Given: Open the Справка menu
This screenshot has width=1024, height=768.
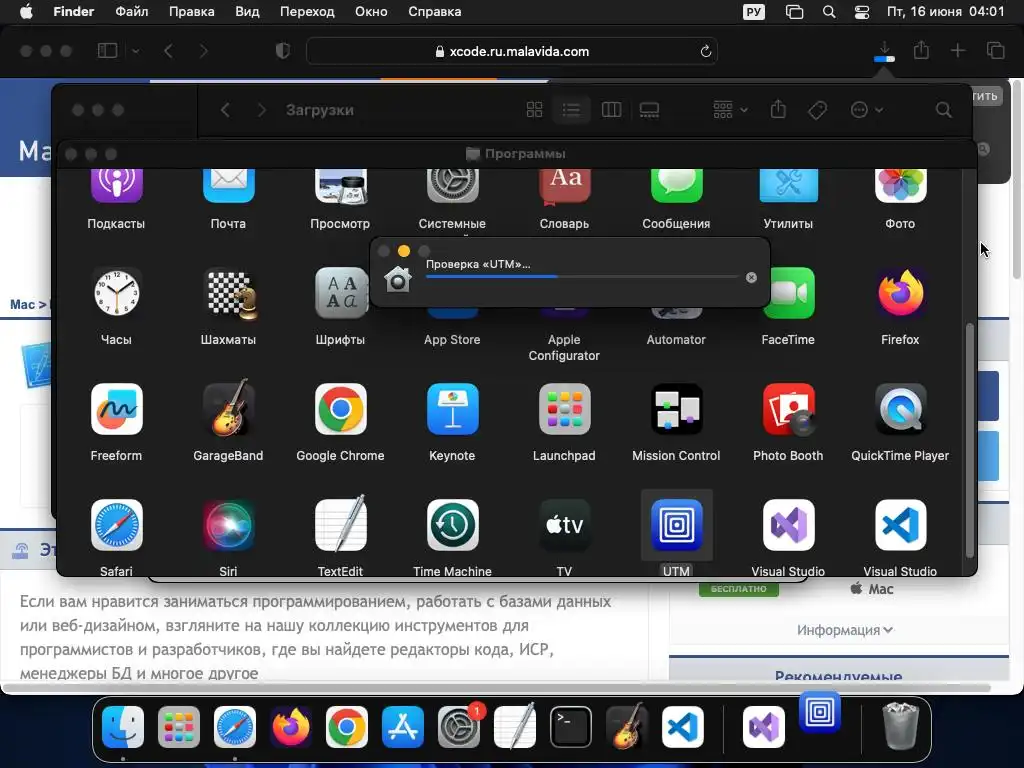Looking at the screenshot, I should point(434,12).
